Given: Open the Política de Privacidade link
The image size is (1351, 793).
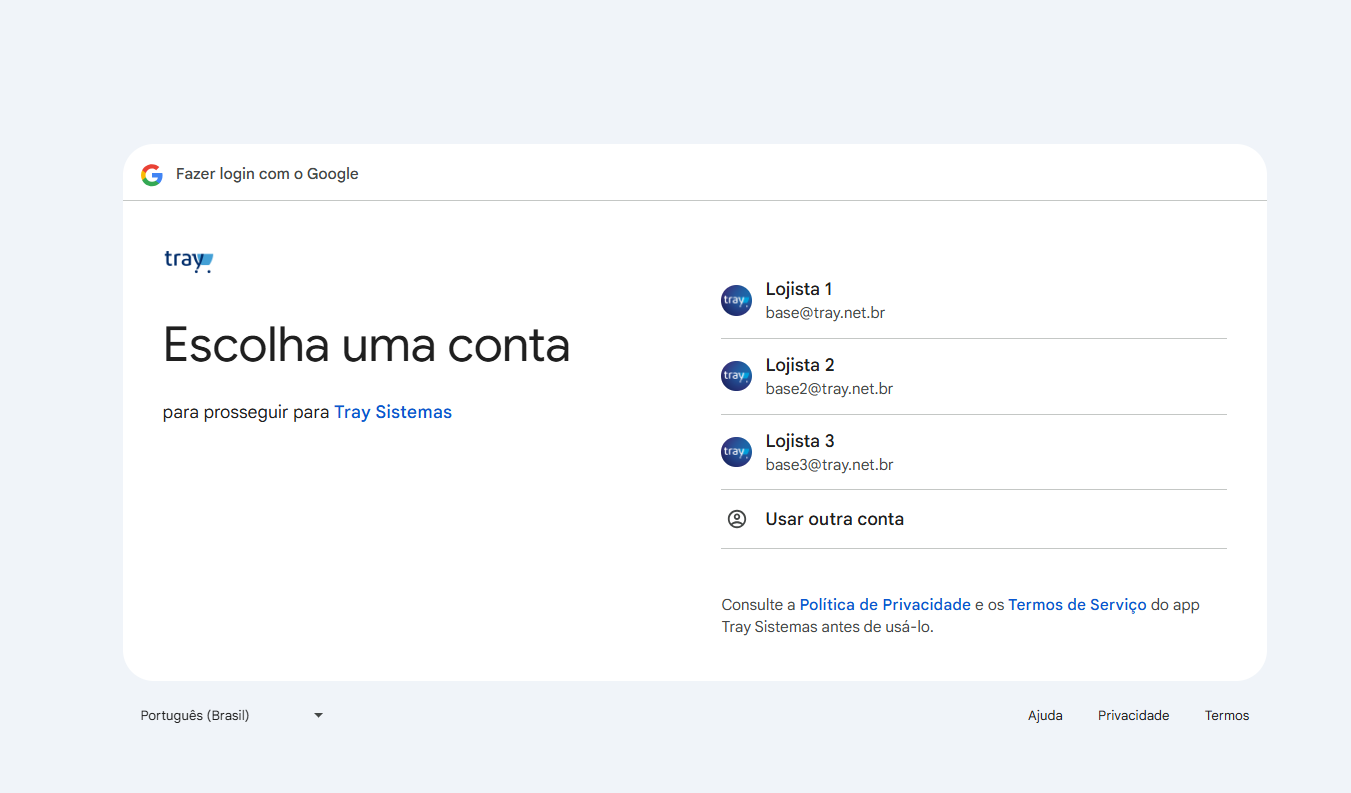Looking at the screenshot, I should tap(885, 605).
